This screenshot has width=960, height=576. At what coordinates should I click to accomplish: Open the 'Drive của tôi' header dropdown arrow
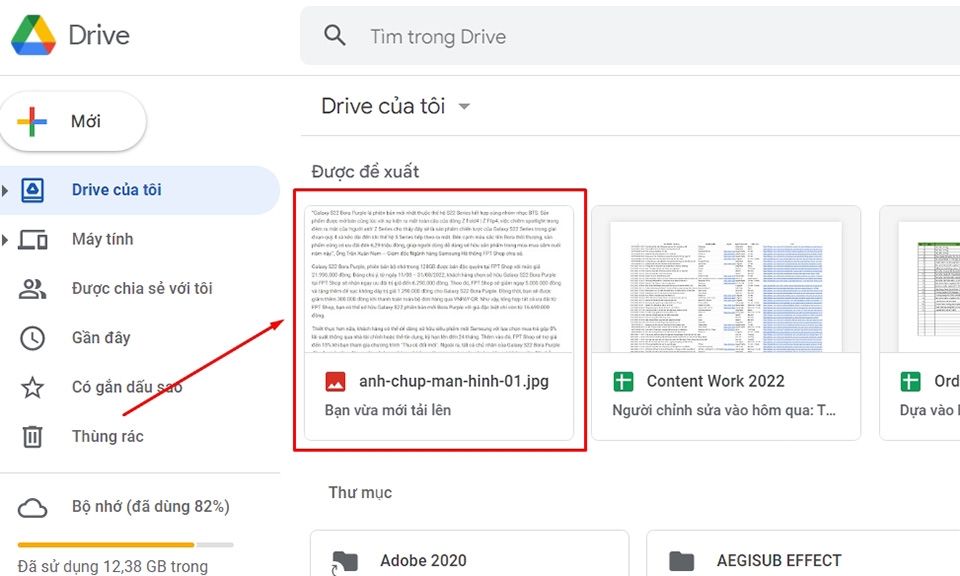(x=464, y=107)
